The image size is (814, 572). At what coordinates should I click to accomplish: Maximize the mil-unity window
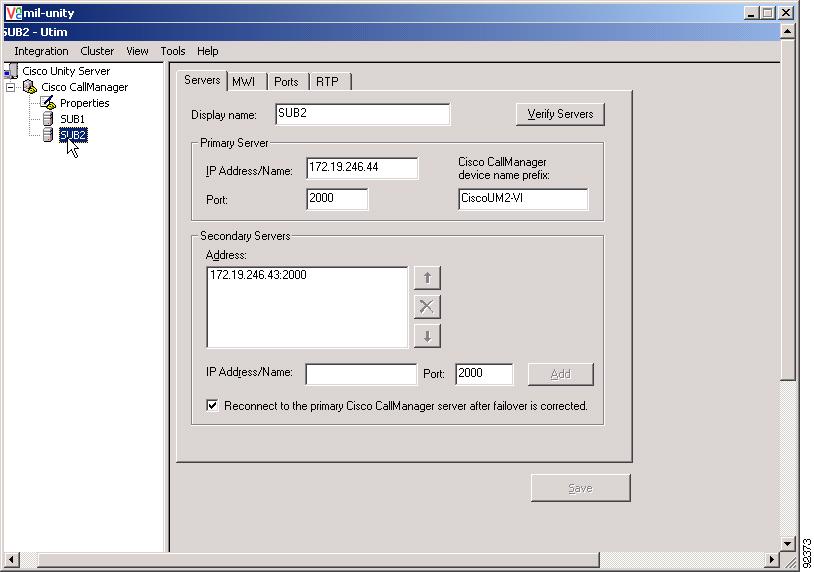pyautogui.click(x=768, y=13)
